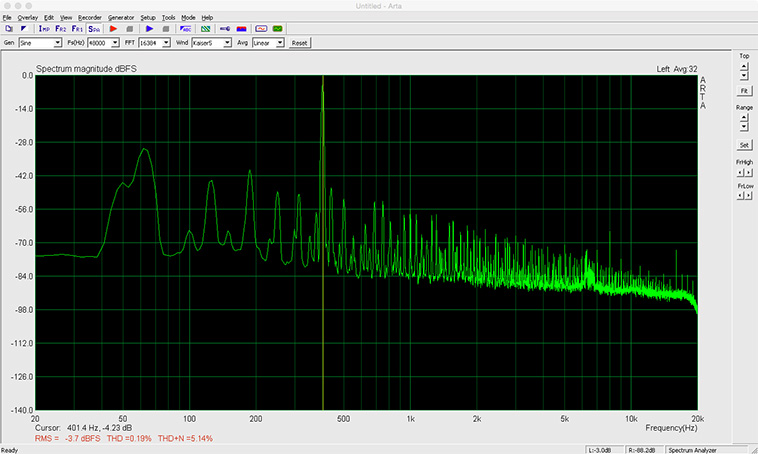Open the Gen signal type dropdown
The height and width of the screenshot is (454, 758).
pyautogui.click(x=40, y=43)
